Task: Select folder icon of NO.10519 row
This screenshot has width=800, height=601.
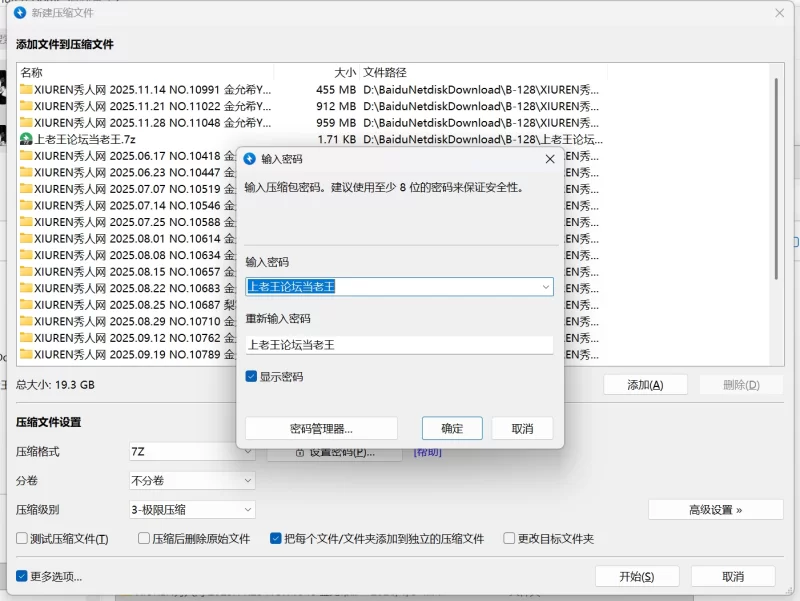Action: click(x=26, y=189)
